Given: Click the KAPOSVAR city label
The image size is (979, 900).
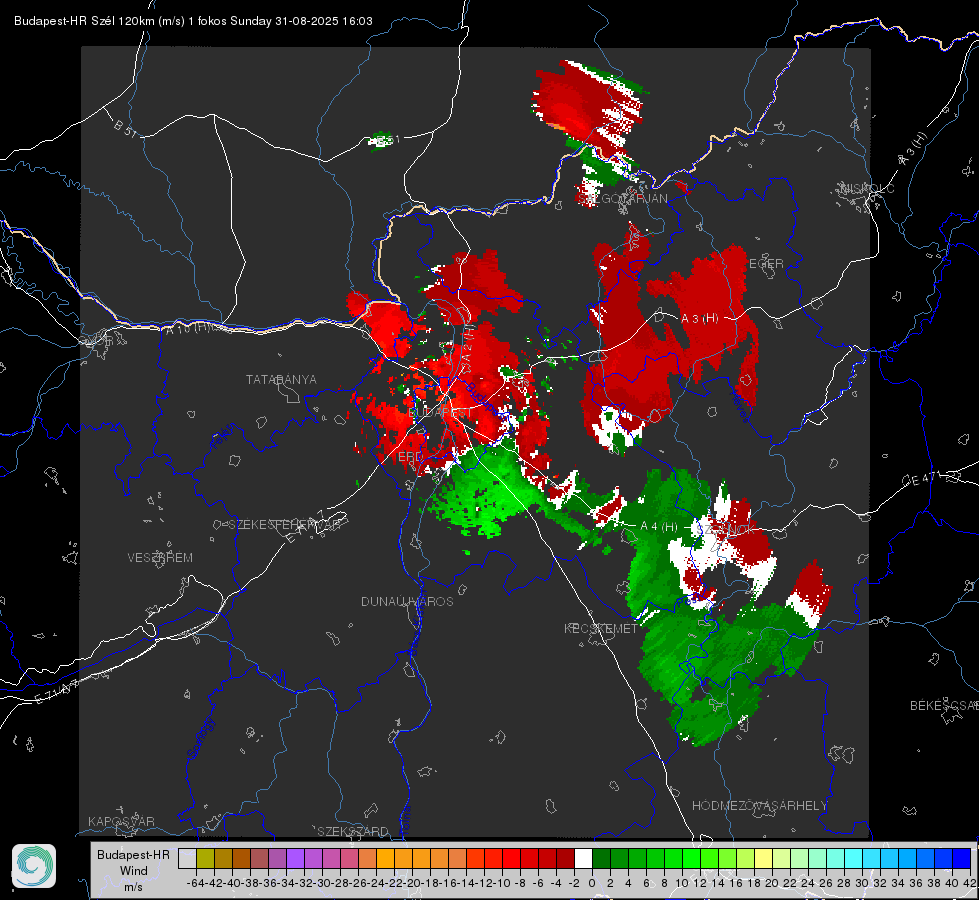Looking at the screenshot, I should tap(121, 821).
